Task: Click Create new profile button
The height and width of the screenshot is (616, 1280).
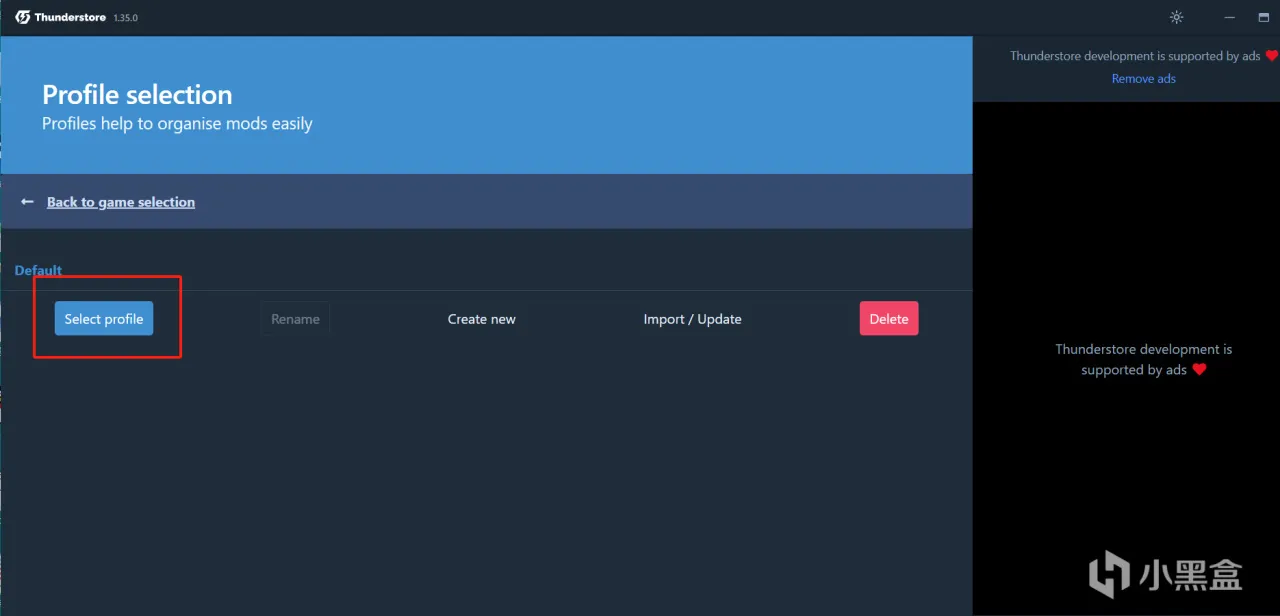Action: point(482,319)
